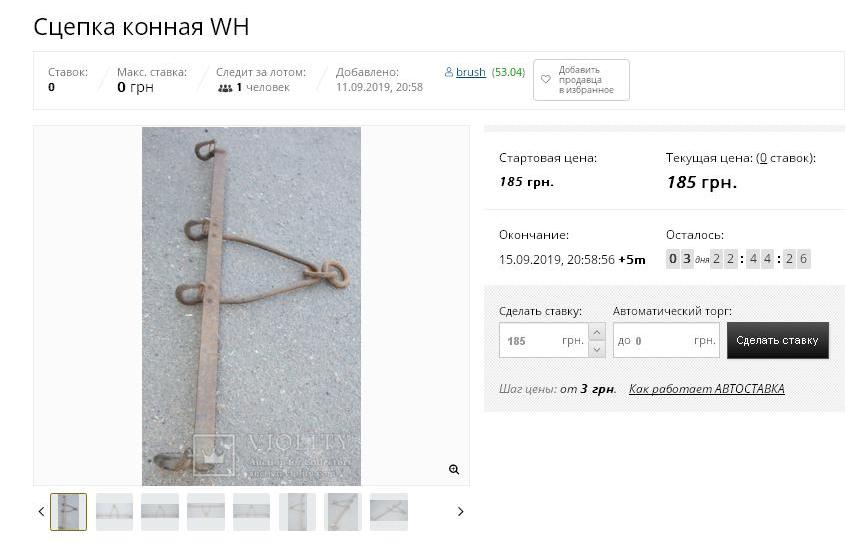Select the first vertical thumbnail
Viewport: 846px width, 543px height.
(x=69, y=512)
